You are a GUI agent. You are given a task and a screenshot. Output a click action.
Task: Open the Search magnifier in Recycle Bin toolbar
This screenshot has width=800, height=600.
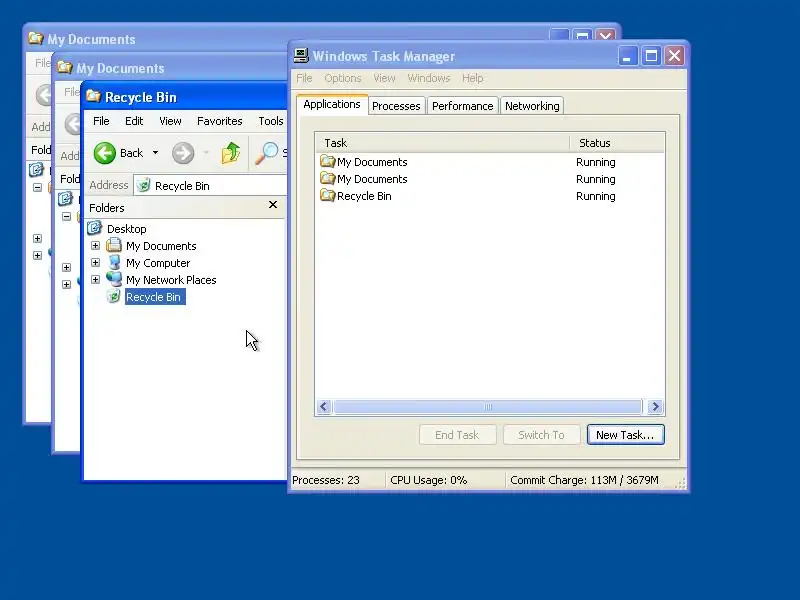pos(266,153)
